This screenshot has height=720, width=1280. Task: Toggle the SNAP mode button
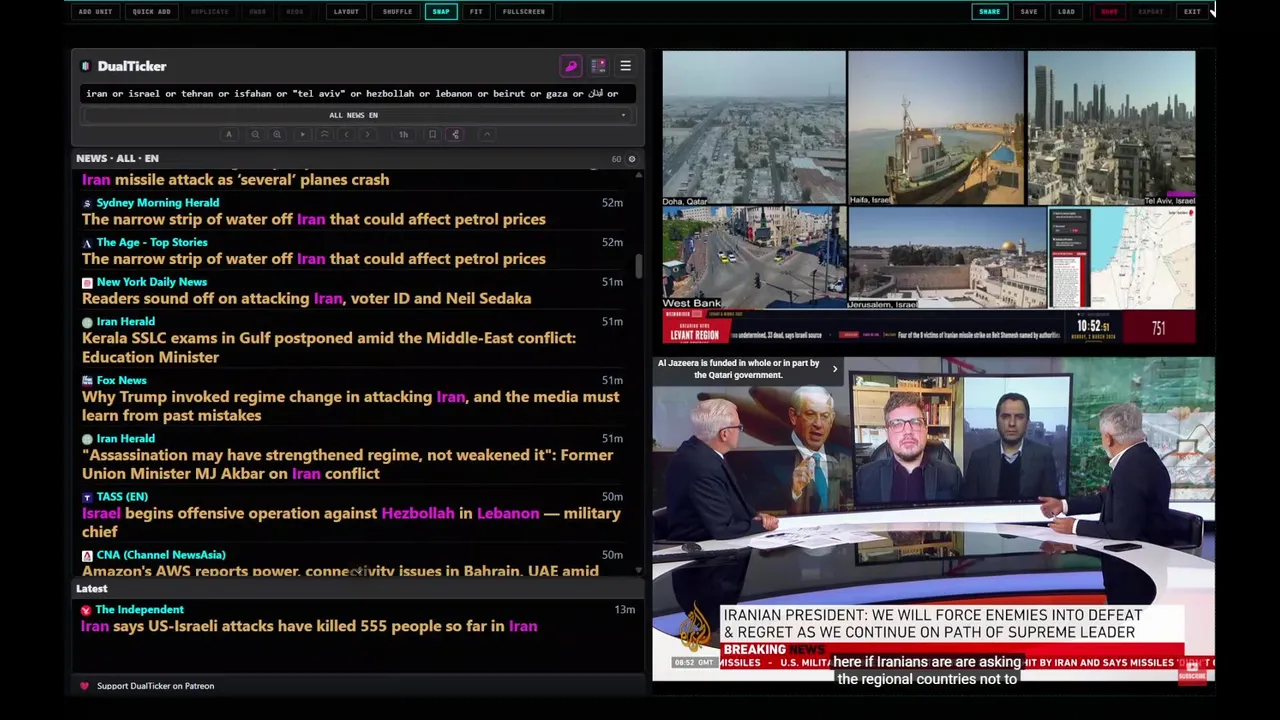440,12
